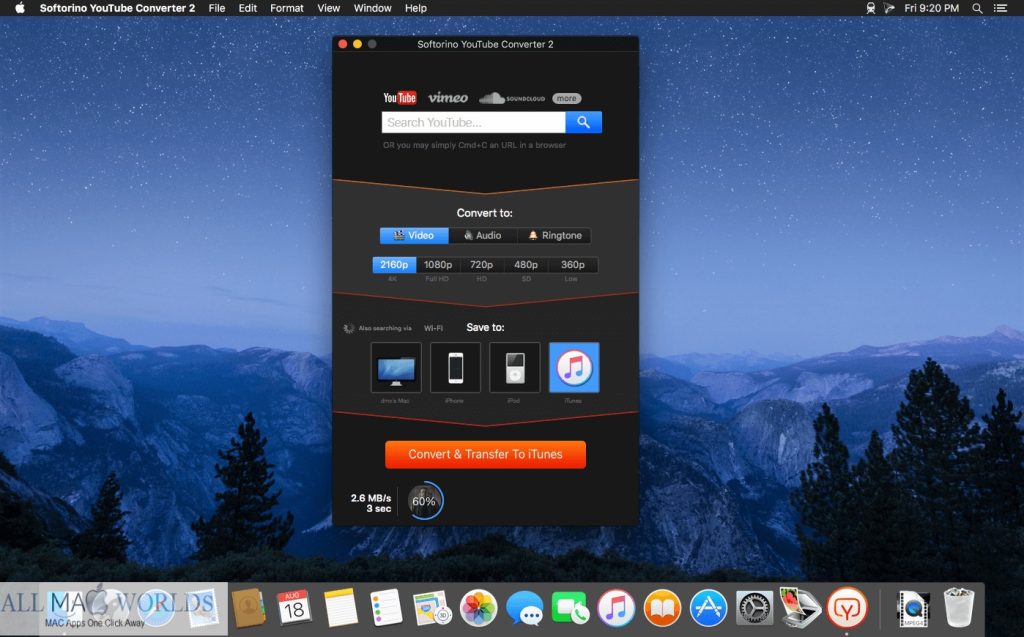Image resolution: width=1024 pixels, height=637 pixels.
Task: Open the Softorino YouTube Converter 2 menu
Action: [118, 8]
